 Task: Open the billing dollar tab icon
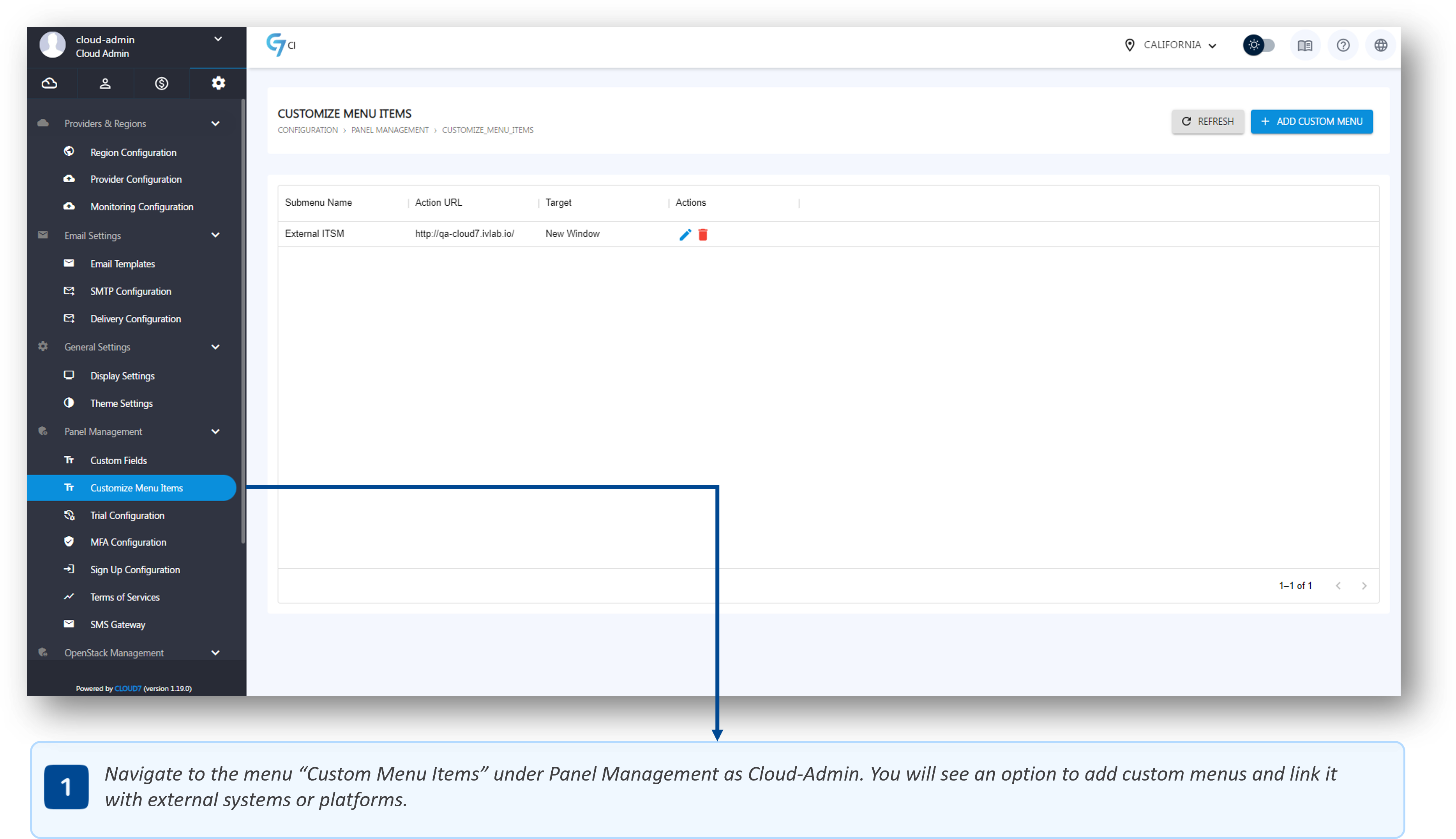pos(161,84)
